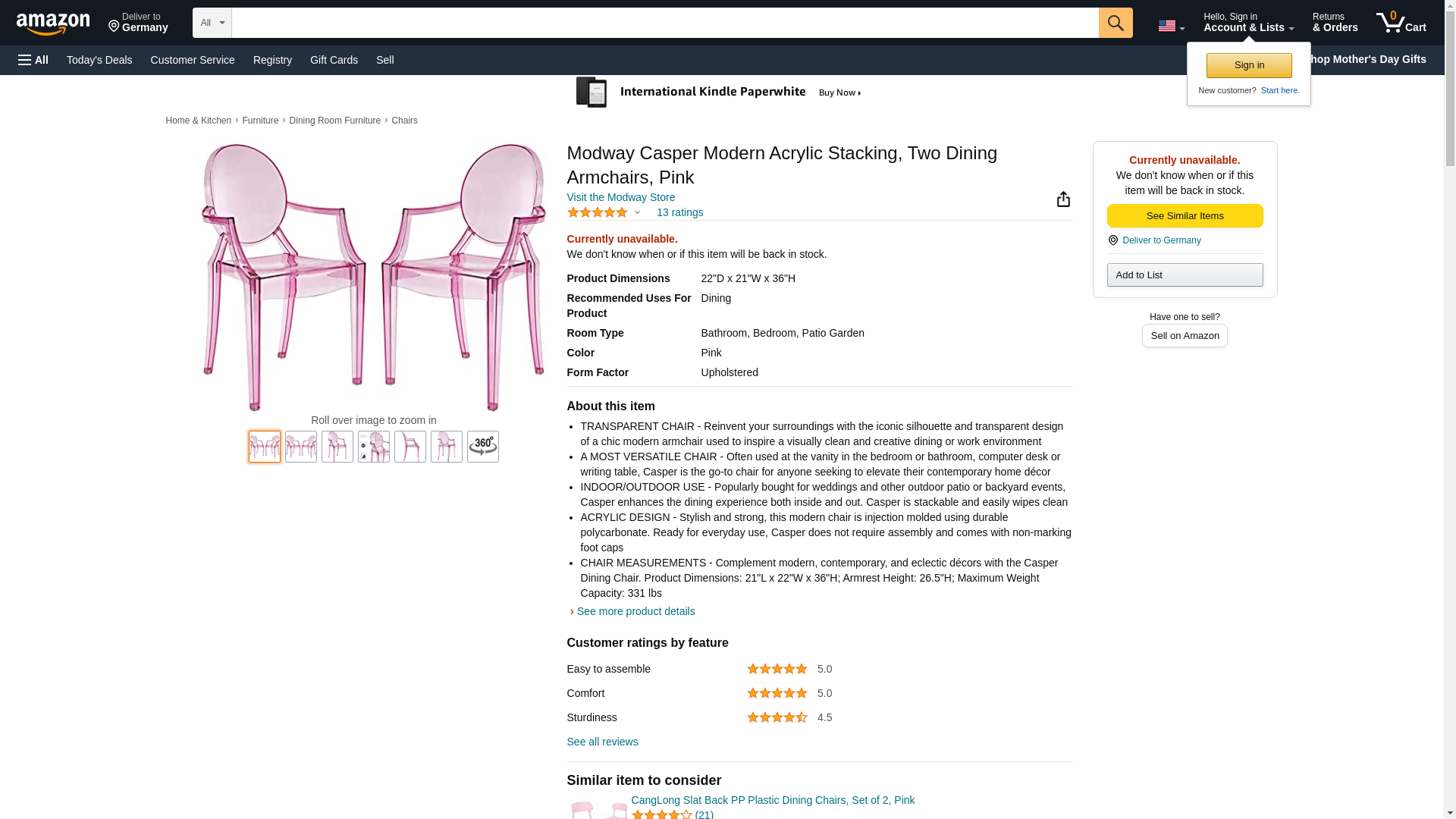Viewport: 1456px width, 819px height.
Task: Click the share icon
Action: 1063,199
